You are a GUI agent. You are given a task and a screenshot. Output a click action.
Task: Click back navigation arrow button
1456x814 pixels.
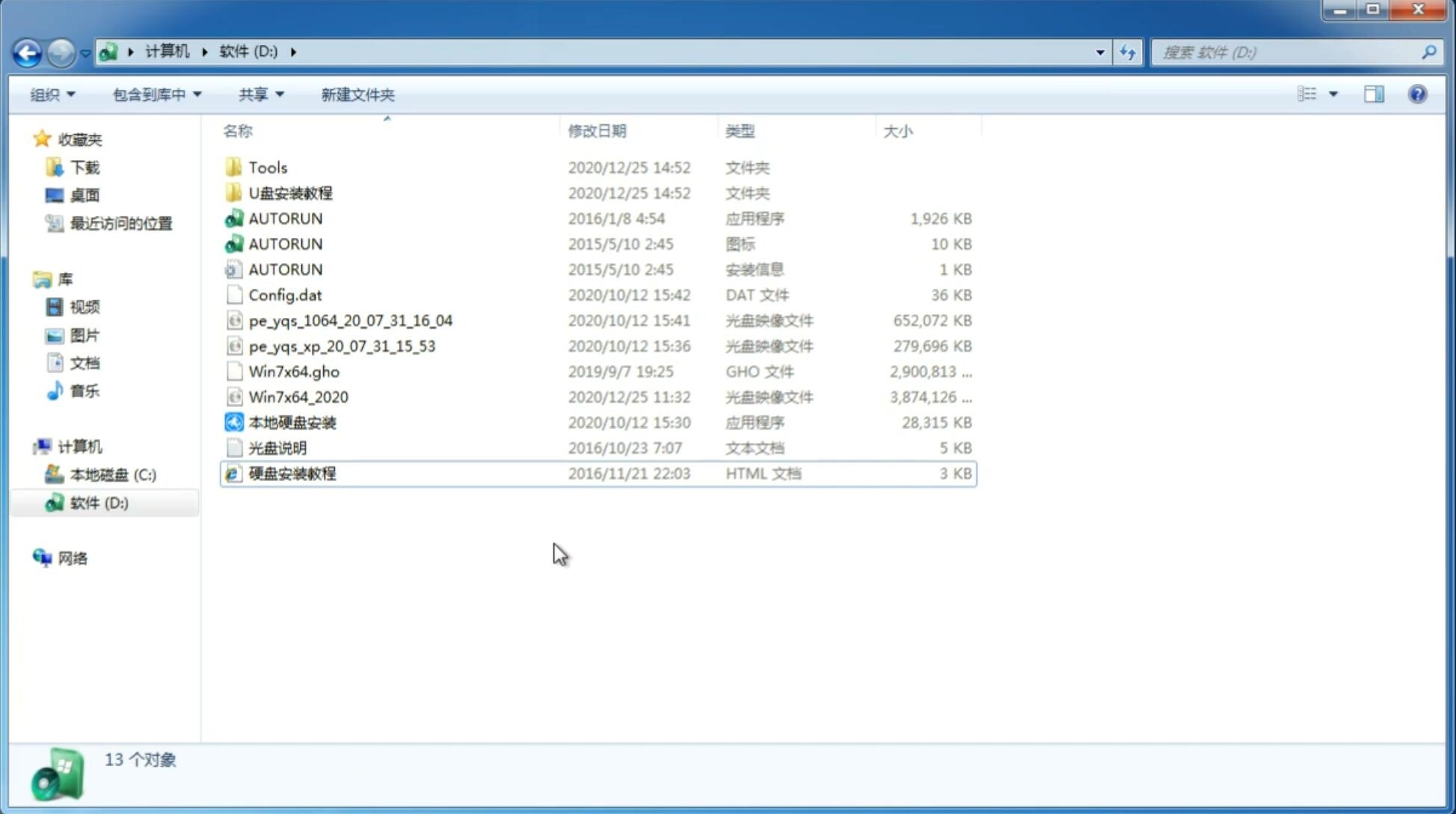tap(27, 51)
